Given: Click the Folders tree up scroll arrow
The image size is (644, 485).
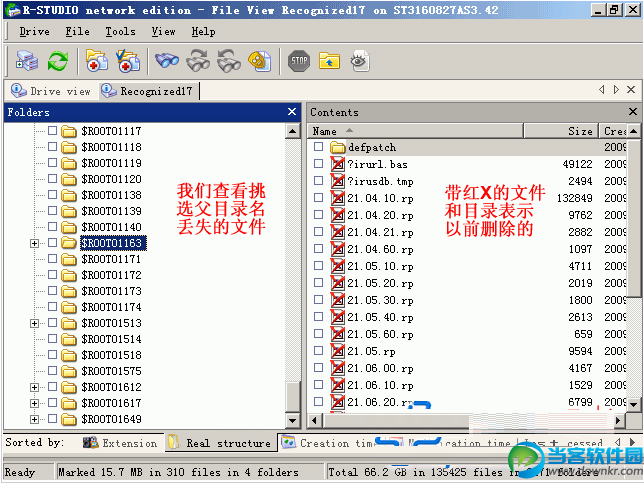Looking at the screenshot, I should tap(292, 131).
